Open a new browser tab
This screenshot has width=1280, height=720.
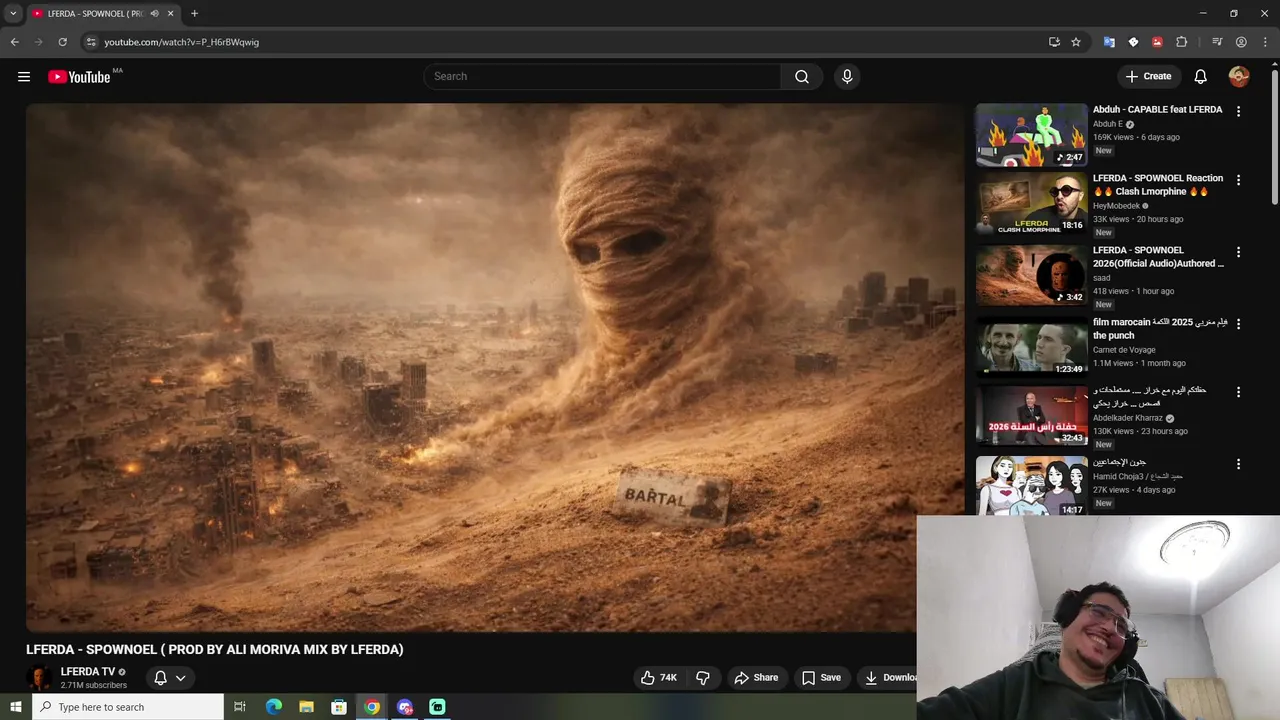click(x=194, y=14)
